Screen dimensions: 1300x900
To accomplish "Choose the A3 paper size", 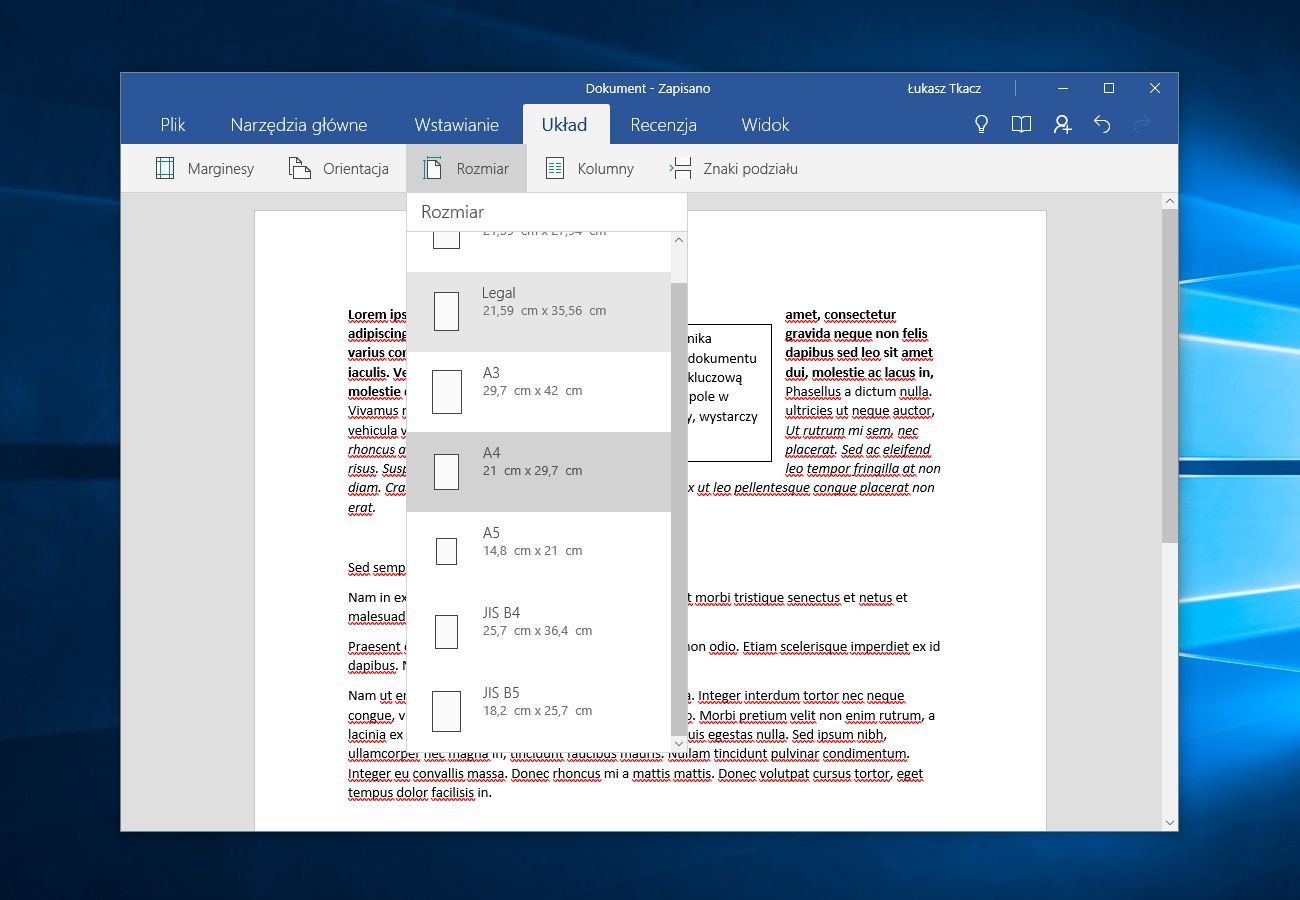I will (538, 391).
